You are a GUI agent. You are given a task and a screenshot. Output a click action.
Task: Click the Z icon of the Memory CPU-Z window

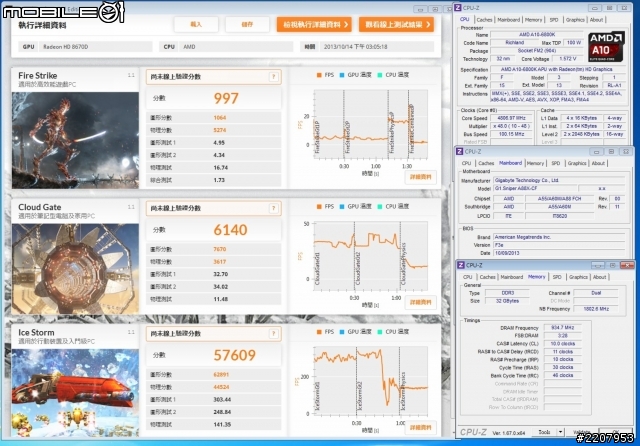coord(461,265)
